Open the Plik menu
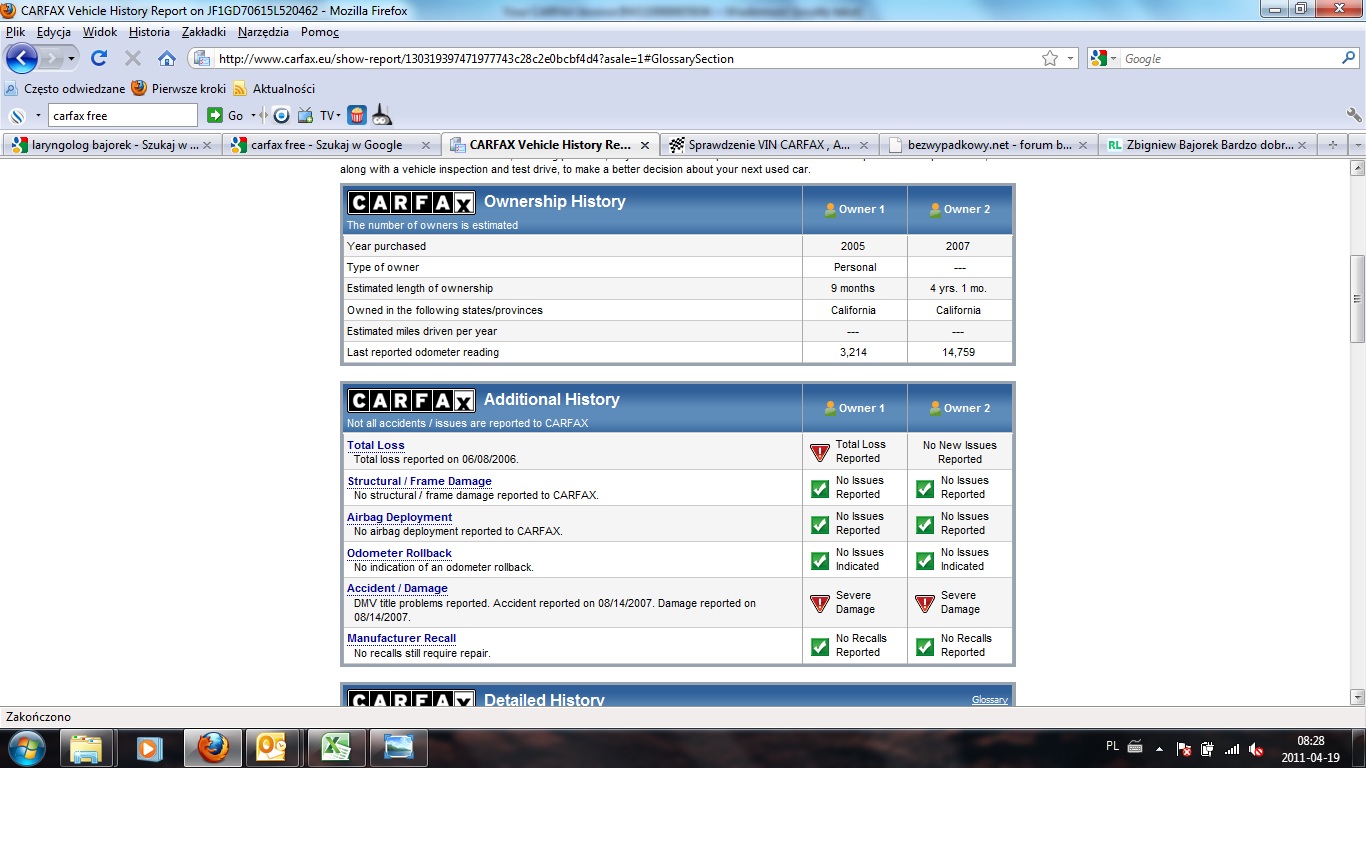1366x856 pixels. point(15,32)
